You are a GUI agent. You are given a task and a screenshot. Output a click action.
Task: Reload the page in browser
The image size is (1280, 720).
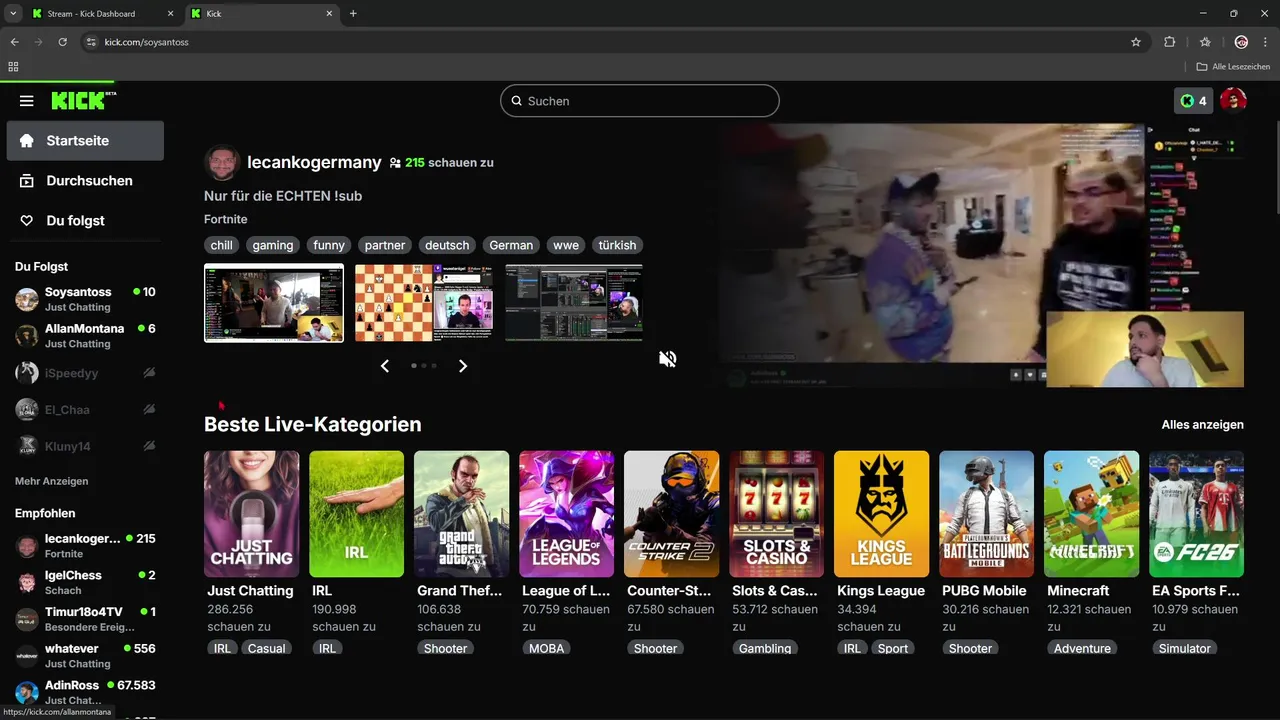63,42
